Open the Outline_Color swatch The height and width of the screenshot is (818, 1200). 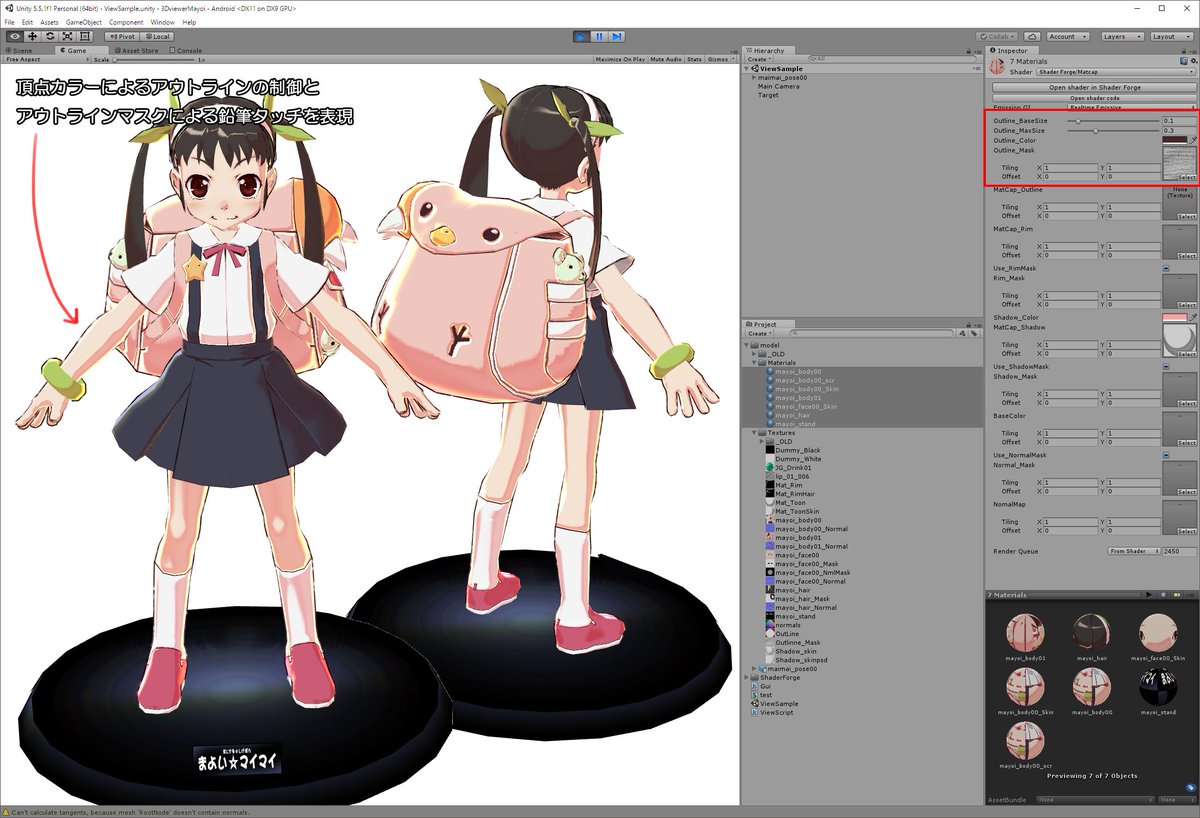1174,140
